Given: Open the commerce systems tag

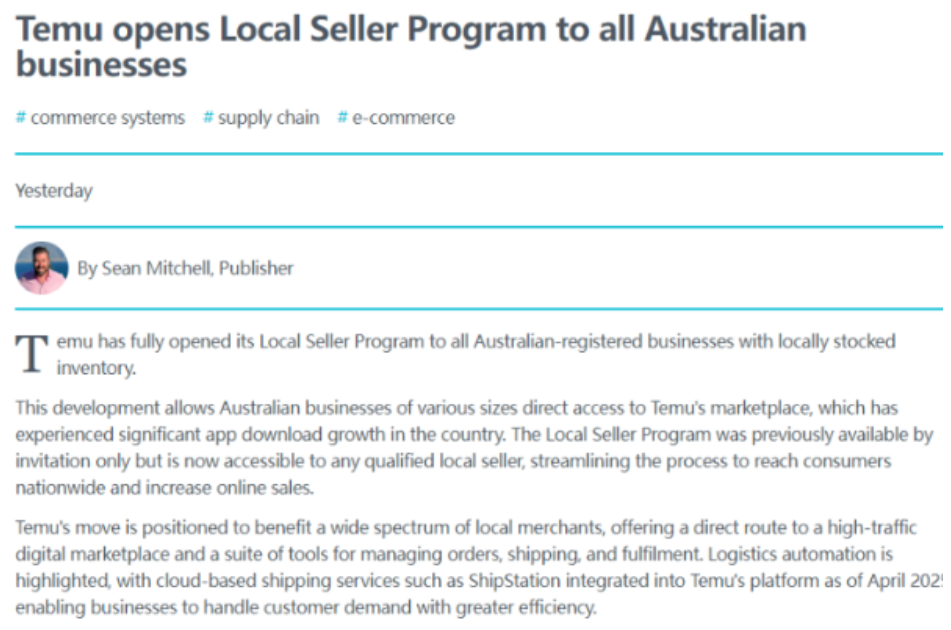Looking at the screenshot, I should click(x=107, y=118).
